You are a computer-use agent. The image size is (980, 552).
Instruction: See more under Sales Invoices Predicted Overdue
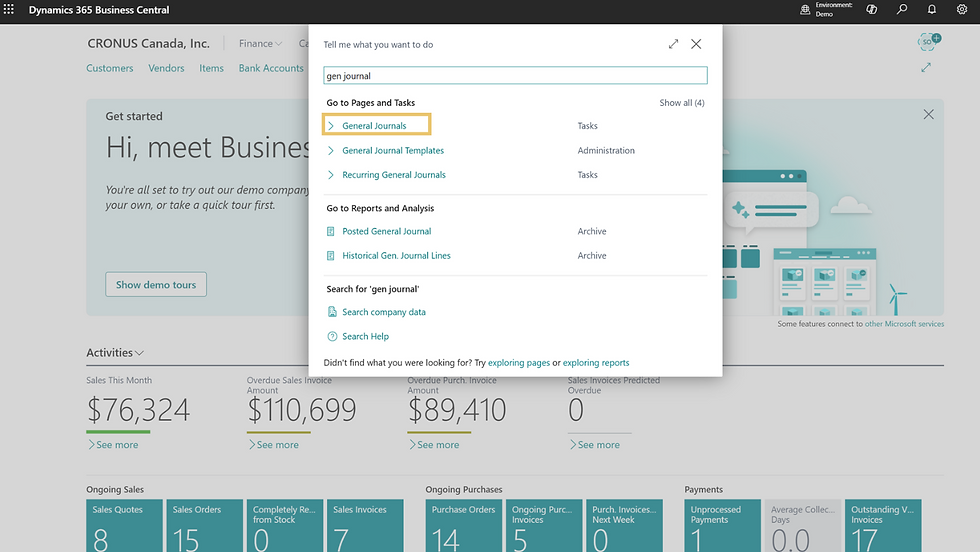[595, 444]
